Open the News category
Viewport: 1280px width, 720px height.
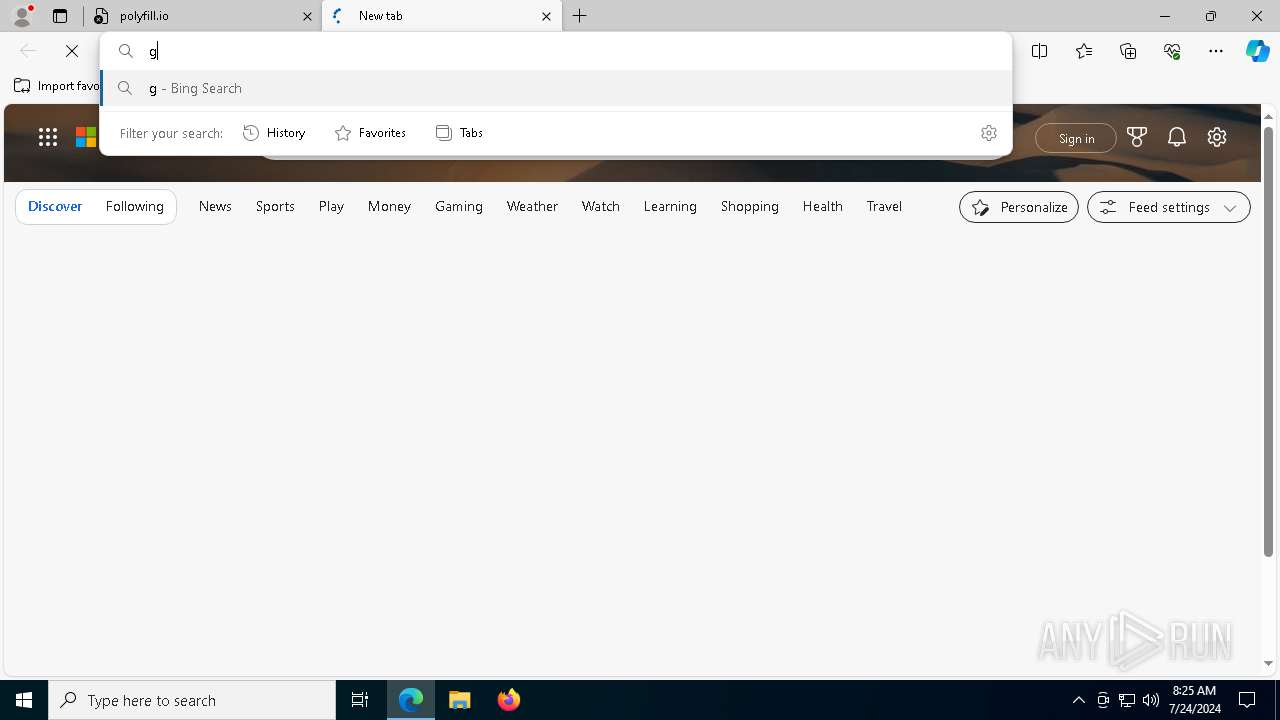215,206
